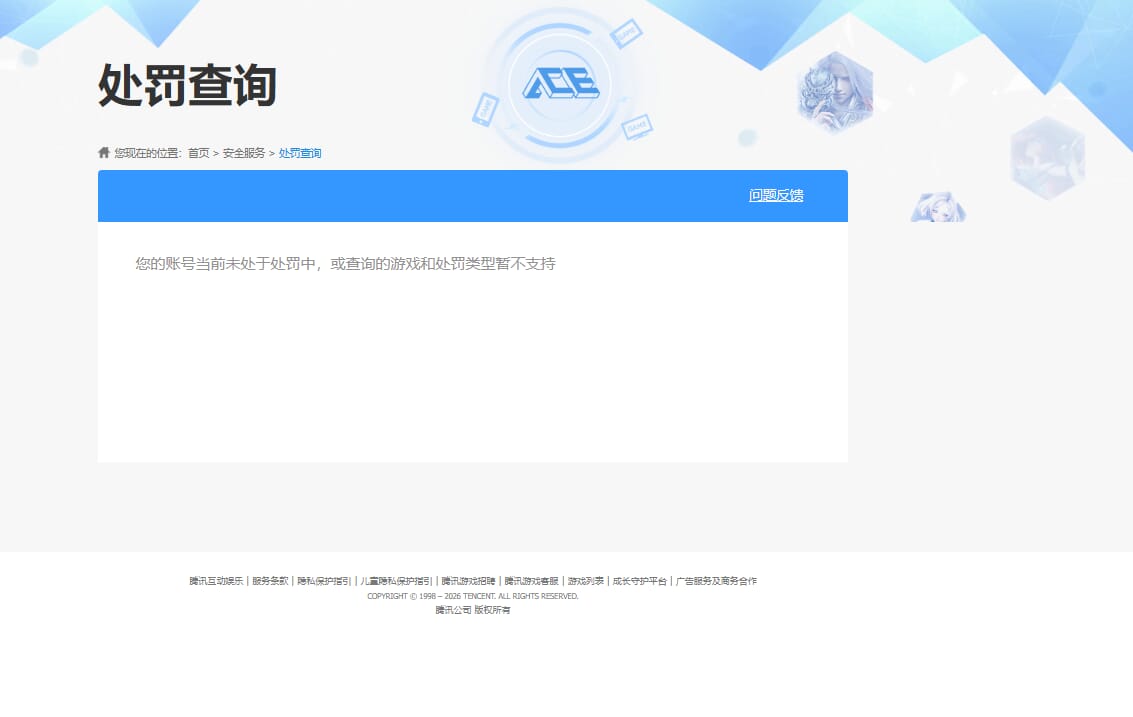1133x717 pixels.
Task: Open the 问题反馈 feedback link
Action: [x=777, y=195]
